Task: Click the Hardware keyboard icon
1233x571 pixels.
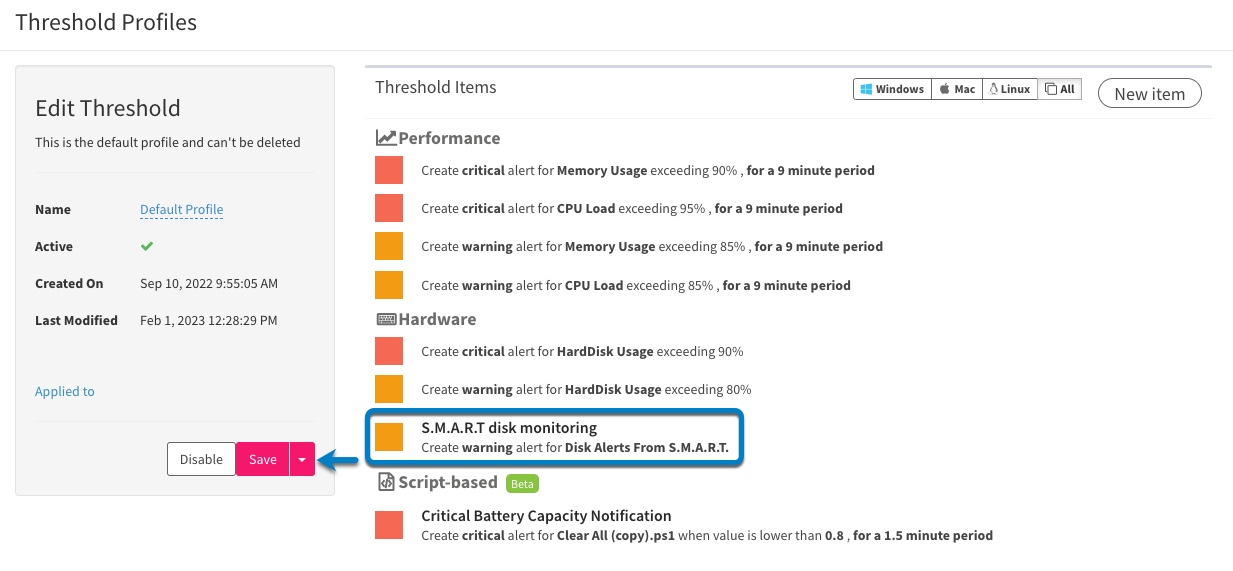Action: pyautogui.click(x=386, y=319)
